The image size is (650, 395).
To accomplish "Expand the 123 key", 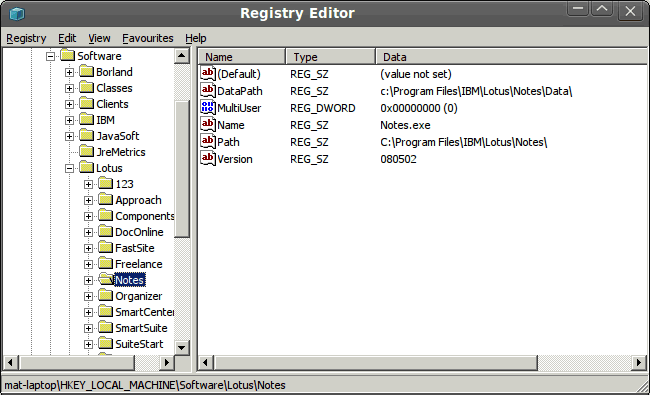I will point(88,184).
